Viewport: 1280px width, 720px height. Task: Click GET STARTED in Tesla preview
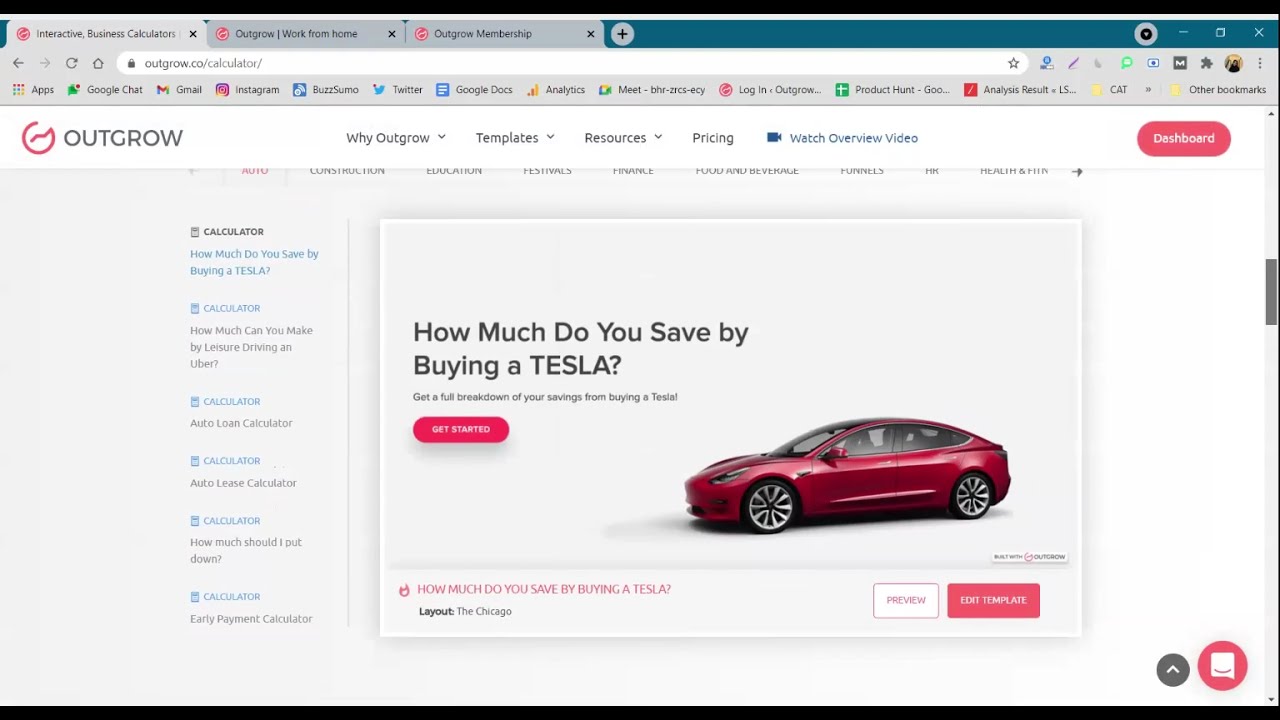click(461, 429)
